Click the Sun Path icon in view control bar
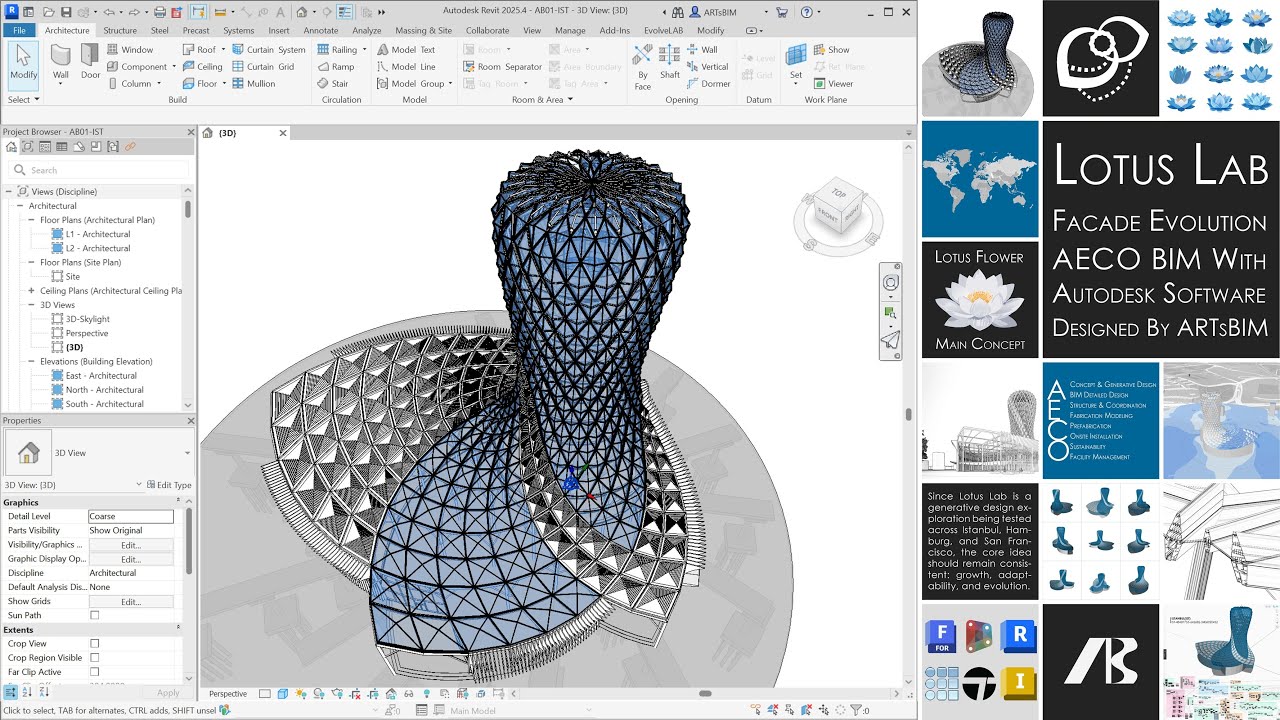The width and height of the screenshot is (1280, 720). pos(301,694)
